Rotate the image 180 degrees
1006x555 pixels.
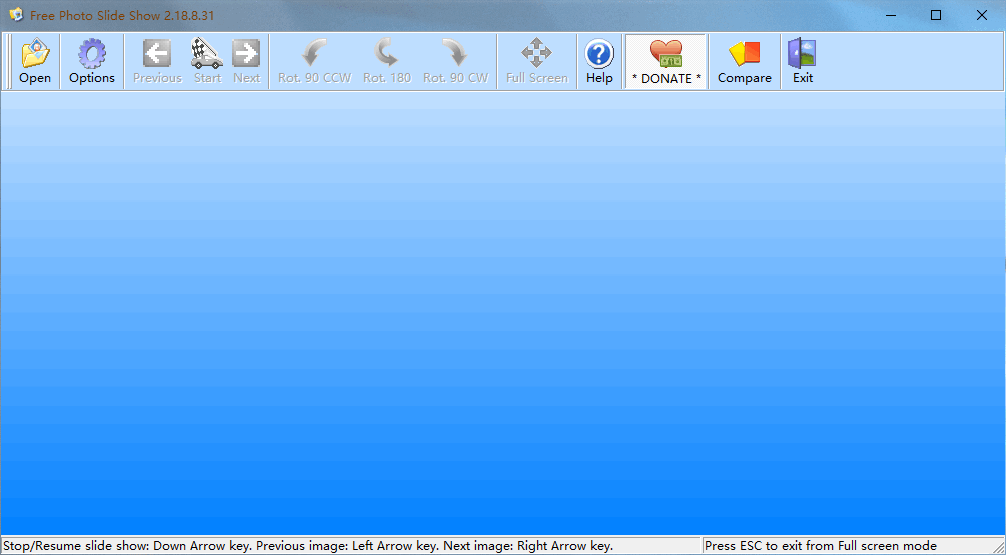[386, 61]
